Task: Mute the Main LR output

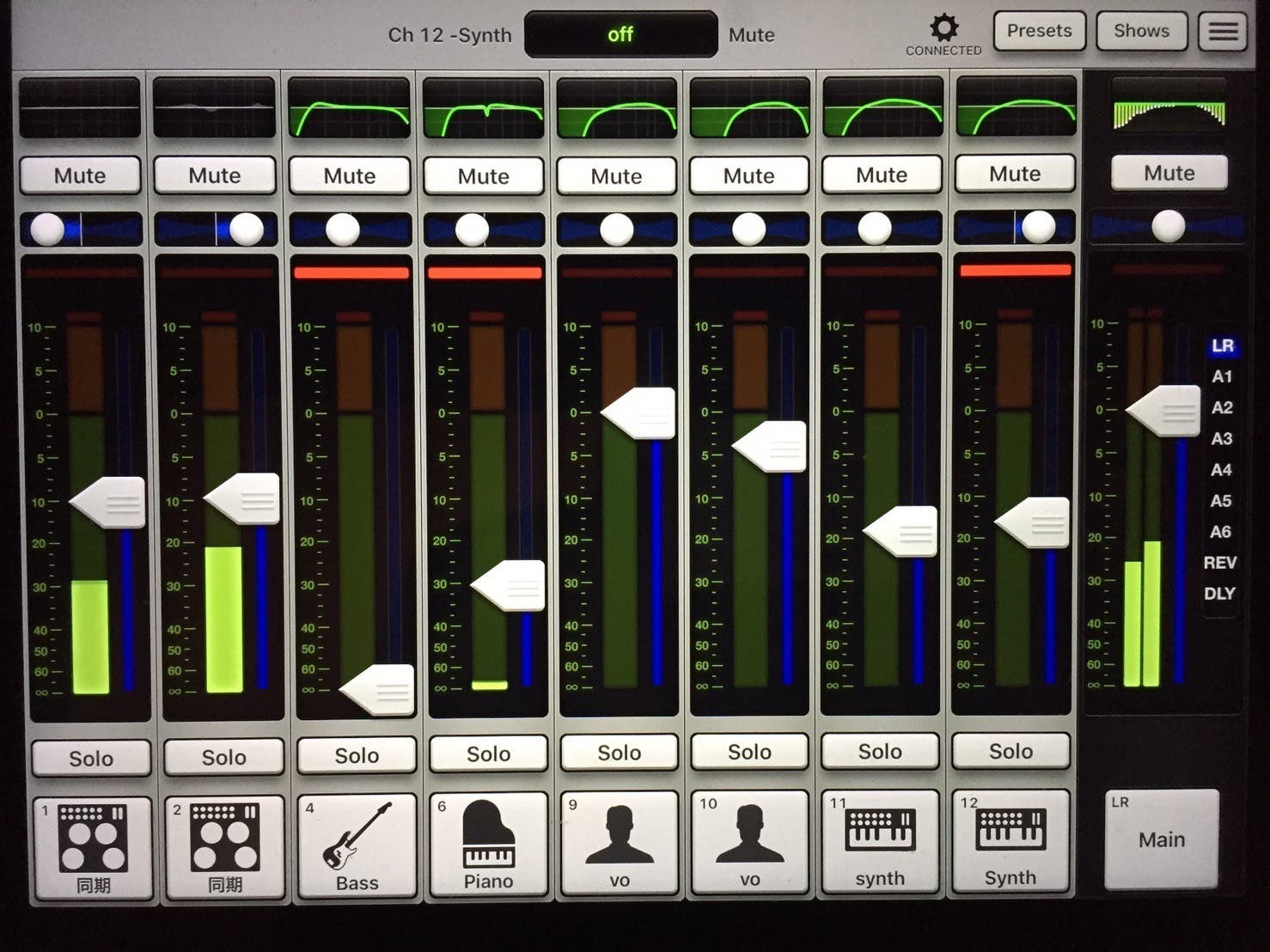Action: click(1169, 173)
